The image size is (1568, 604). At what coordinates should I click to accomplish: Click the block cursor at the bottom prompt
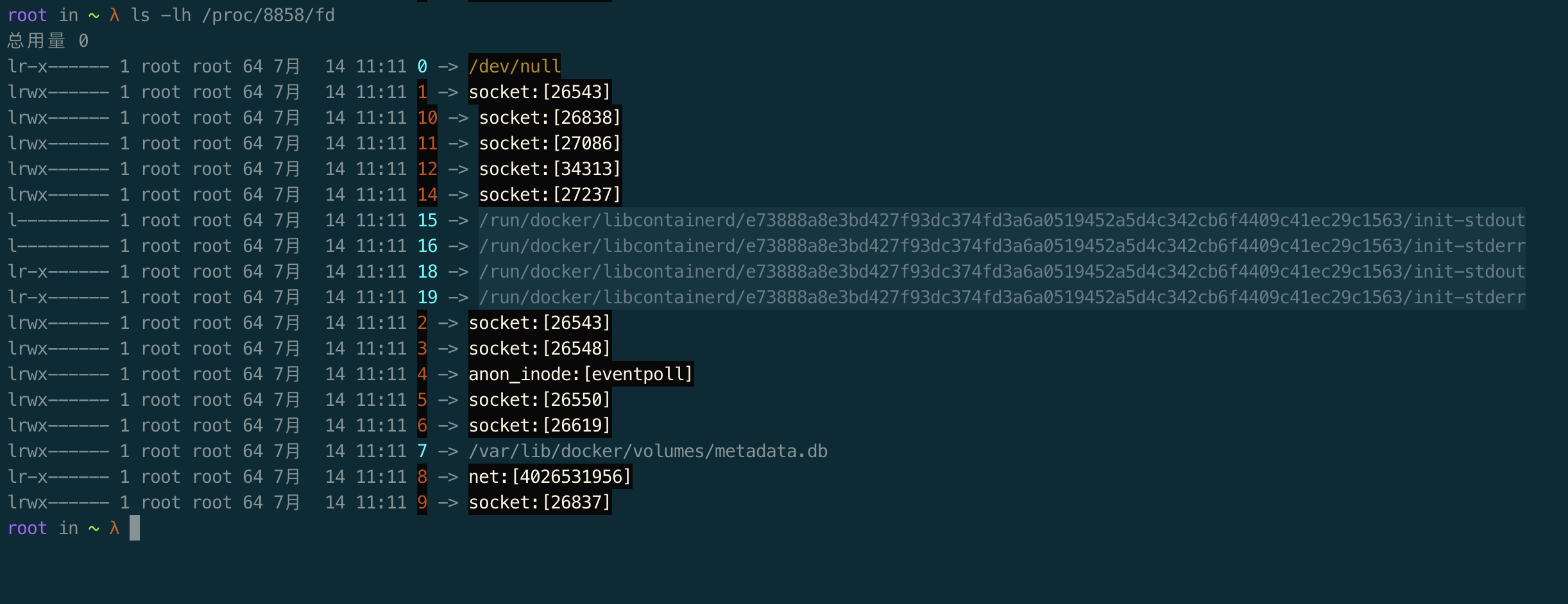tap(135, 528)
